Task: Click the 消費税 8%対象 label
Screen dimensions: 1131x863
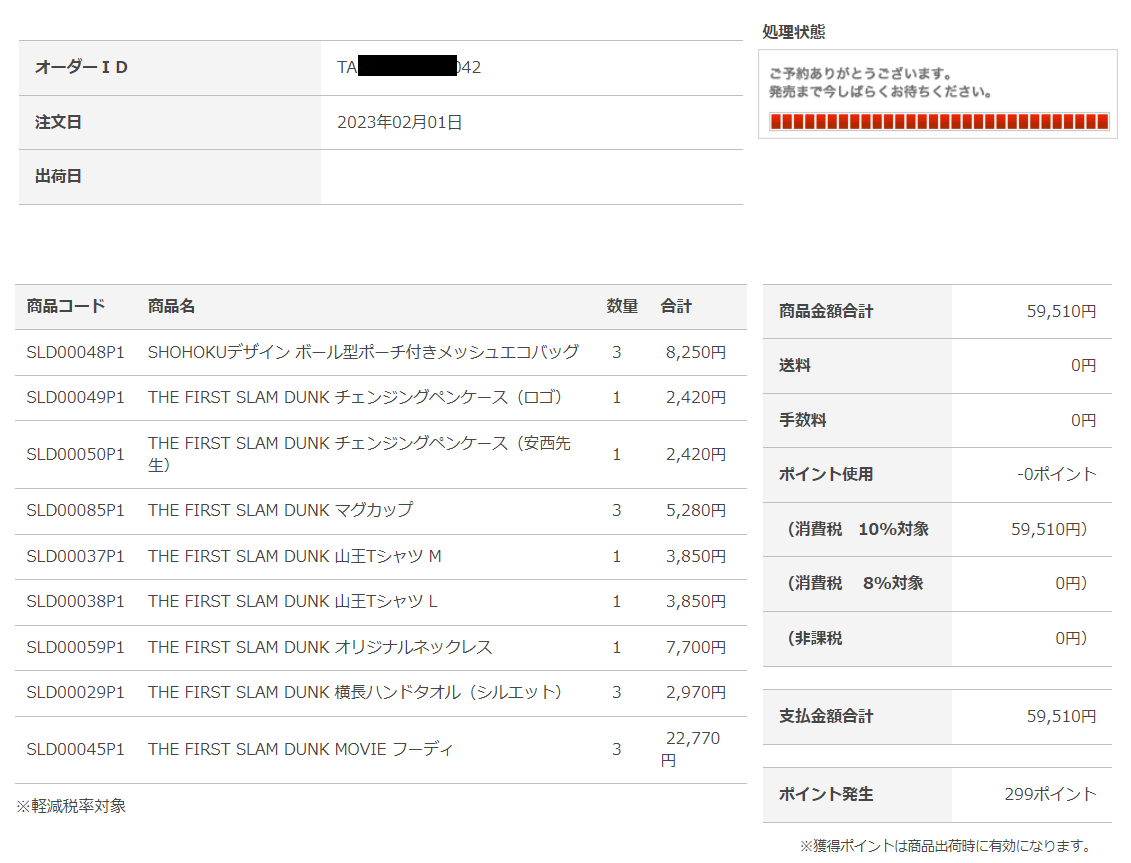Action: coord(855,583)
